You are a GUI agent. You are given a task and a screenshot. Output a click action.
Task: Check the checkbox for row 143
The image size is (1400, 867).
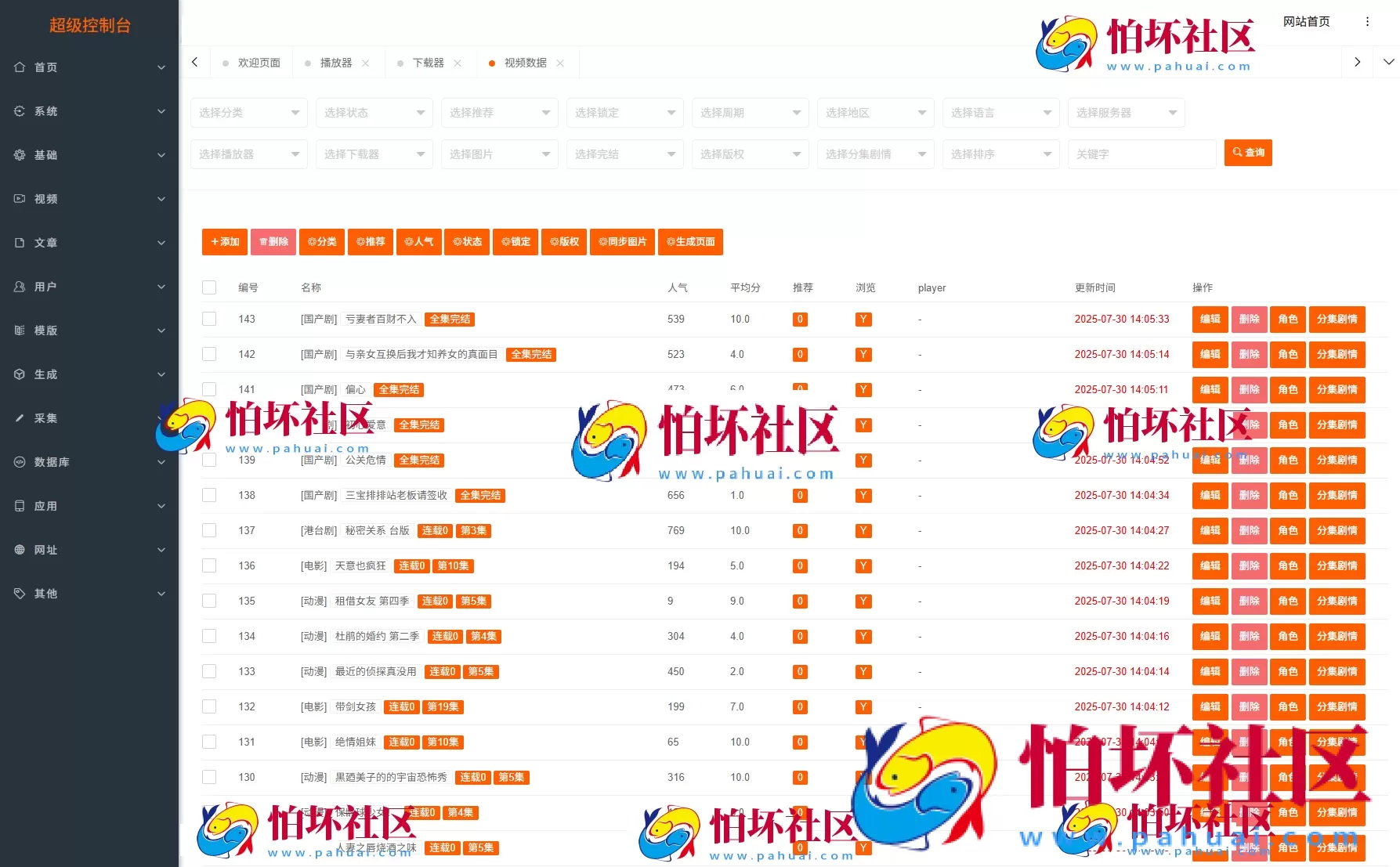pyautogui.click(x=209, y=319)
